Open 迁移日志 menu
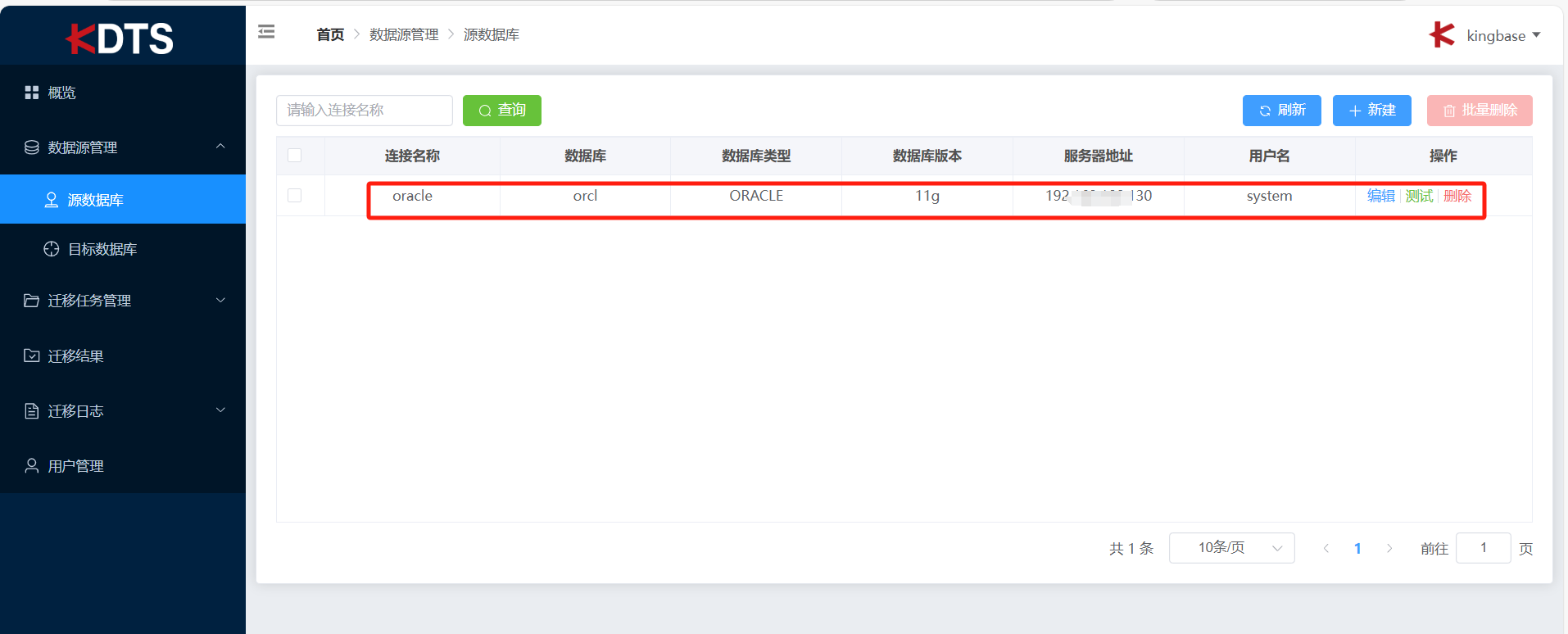 [x=123, y=410]
